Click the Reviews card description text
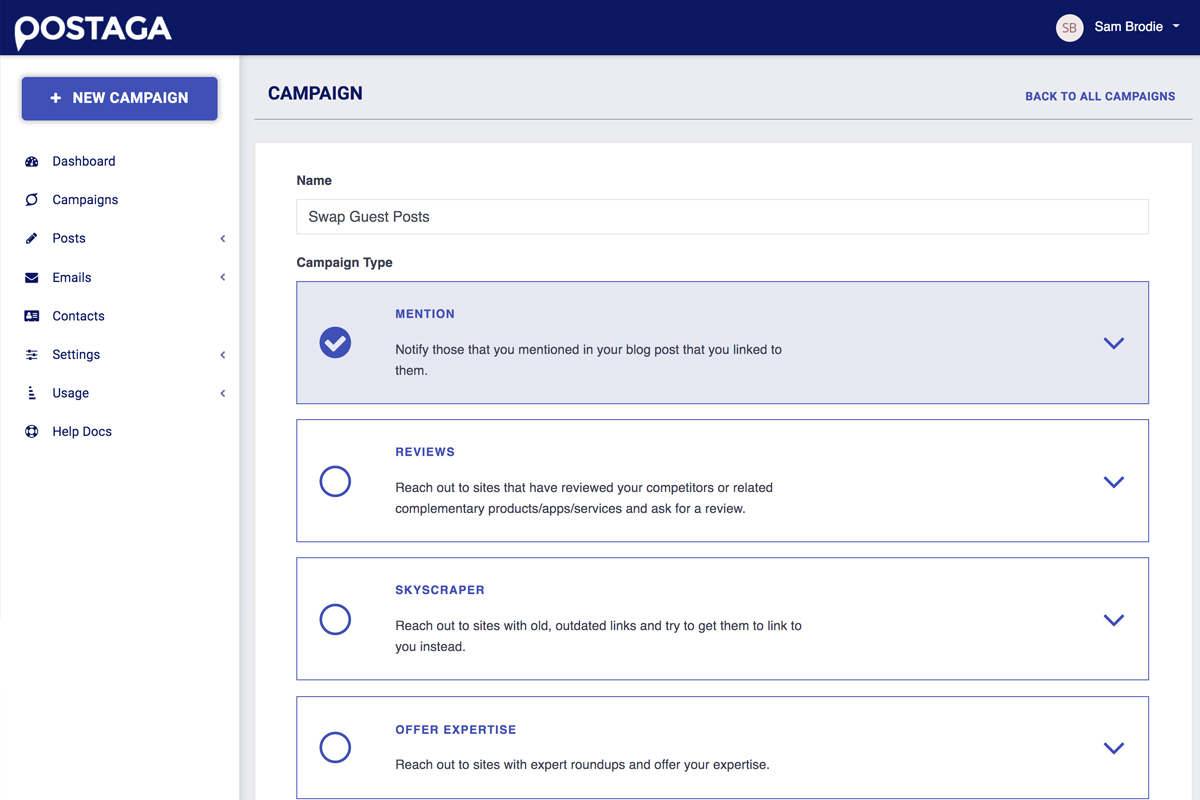1200x800 pixels. [584, 498]
